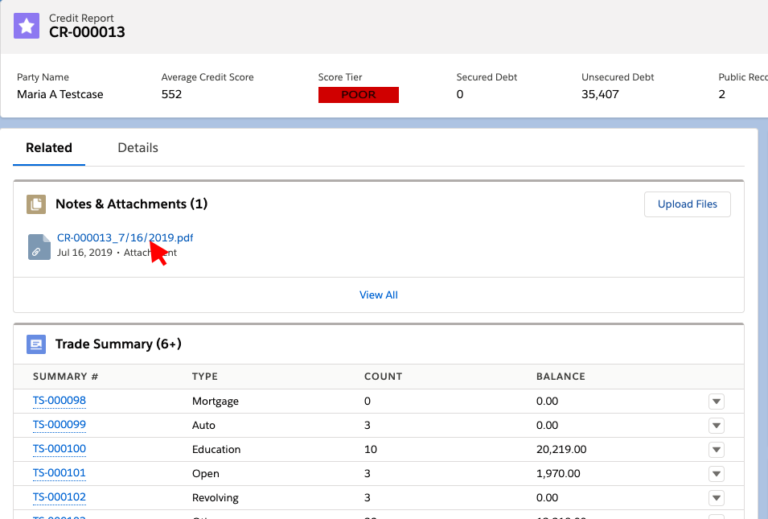The height and width of the screenshot is (519, 768).
Task: Expand row actions for the Mortgage row
Action: 716,401
